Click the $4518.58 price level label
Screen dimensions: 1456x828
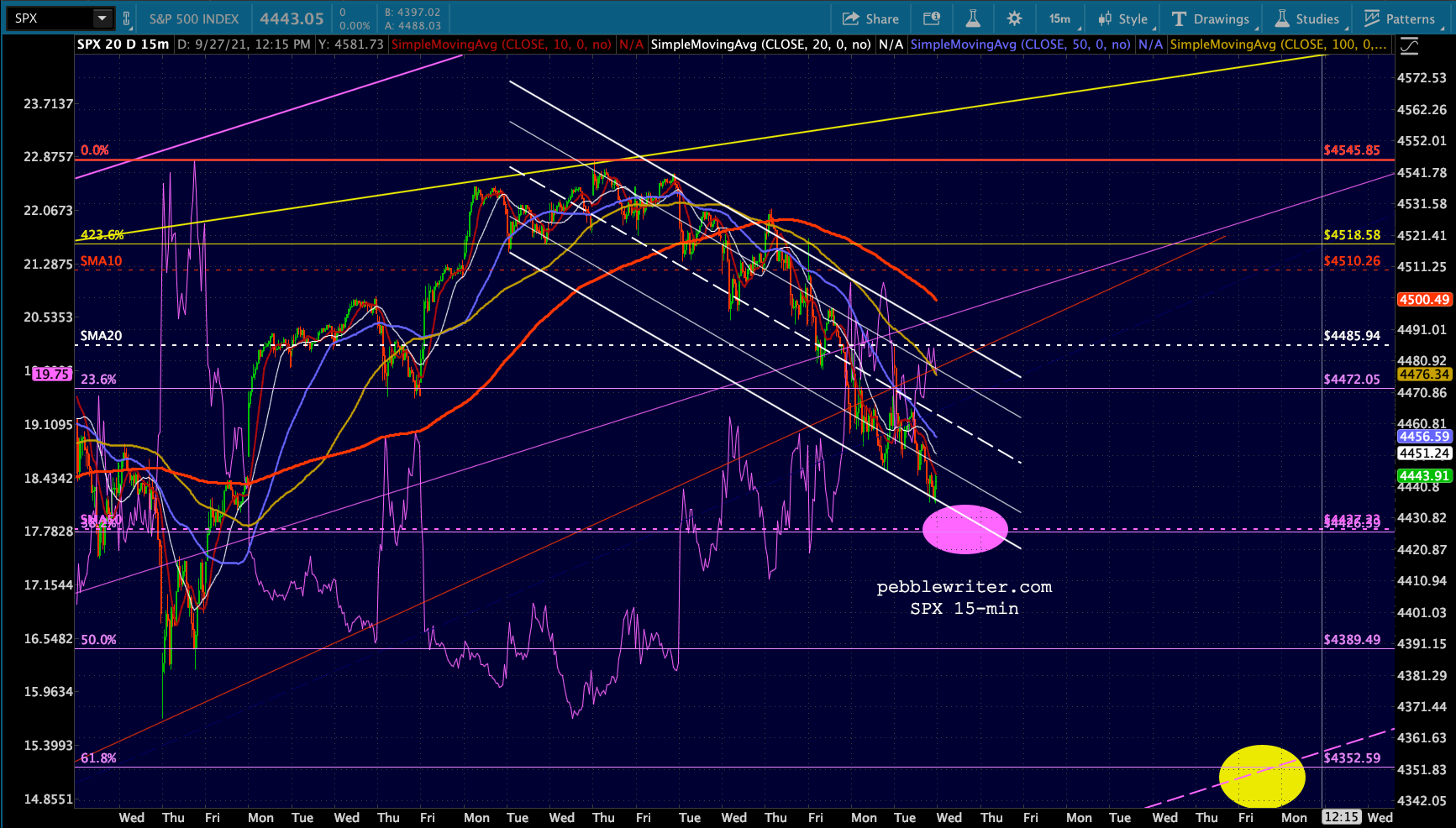click(x=1352, y=235)
